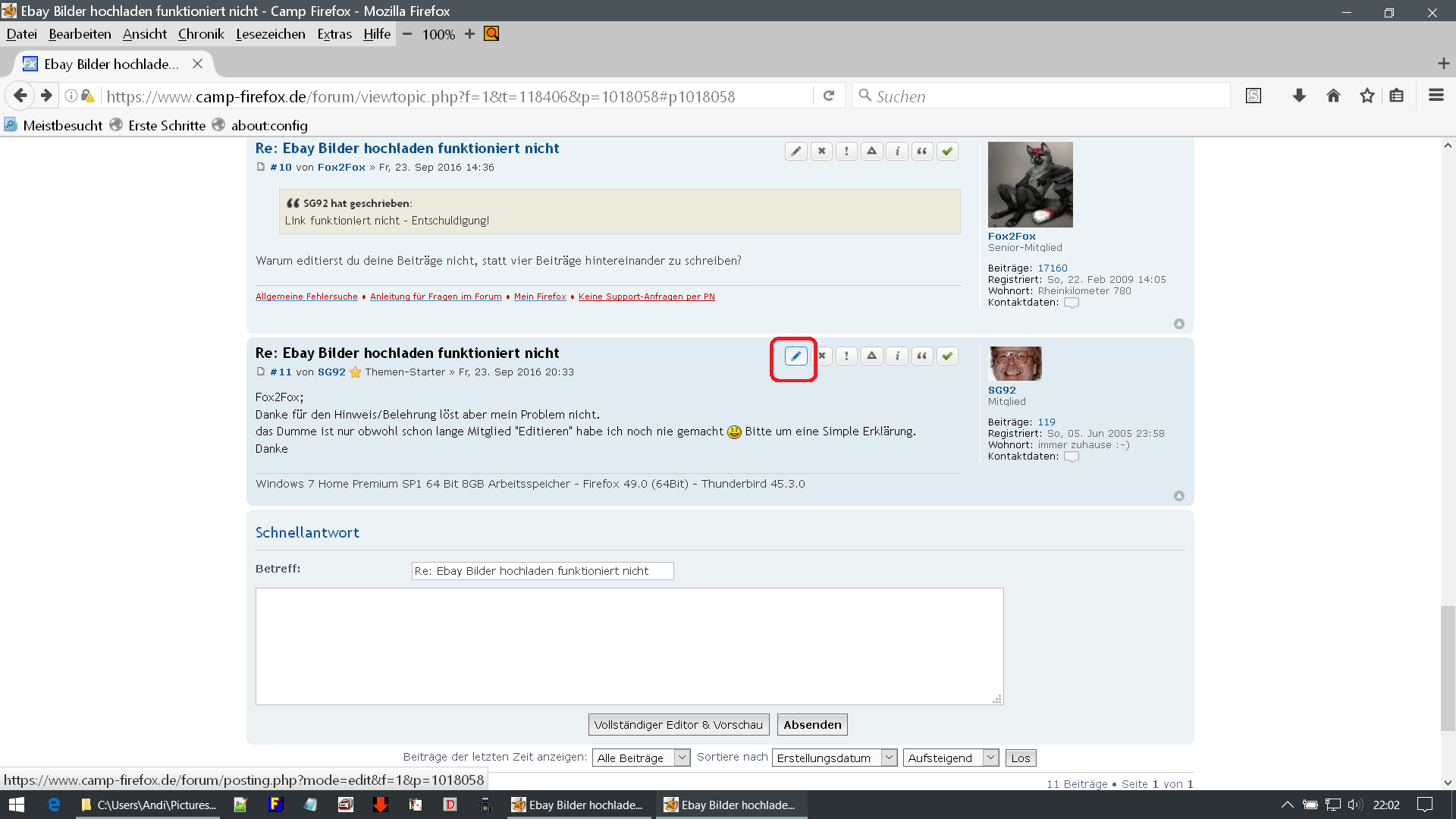The width and height of the screenshot is (1456, 819).
Task: Report post #11 via exclamation icon
Action: [x=846, y=356]
